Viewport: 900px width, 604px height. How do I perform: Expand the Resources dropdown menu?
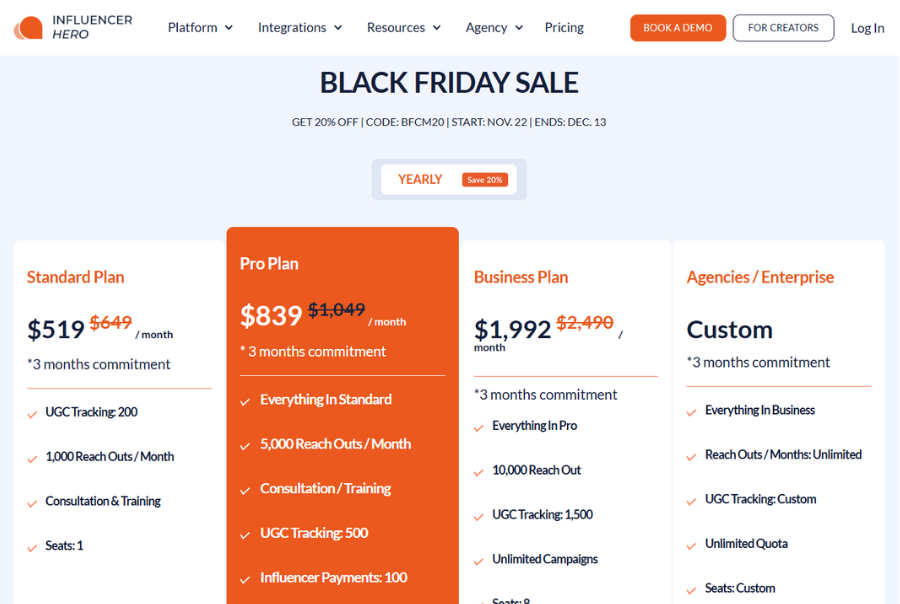coord(404,28)
